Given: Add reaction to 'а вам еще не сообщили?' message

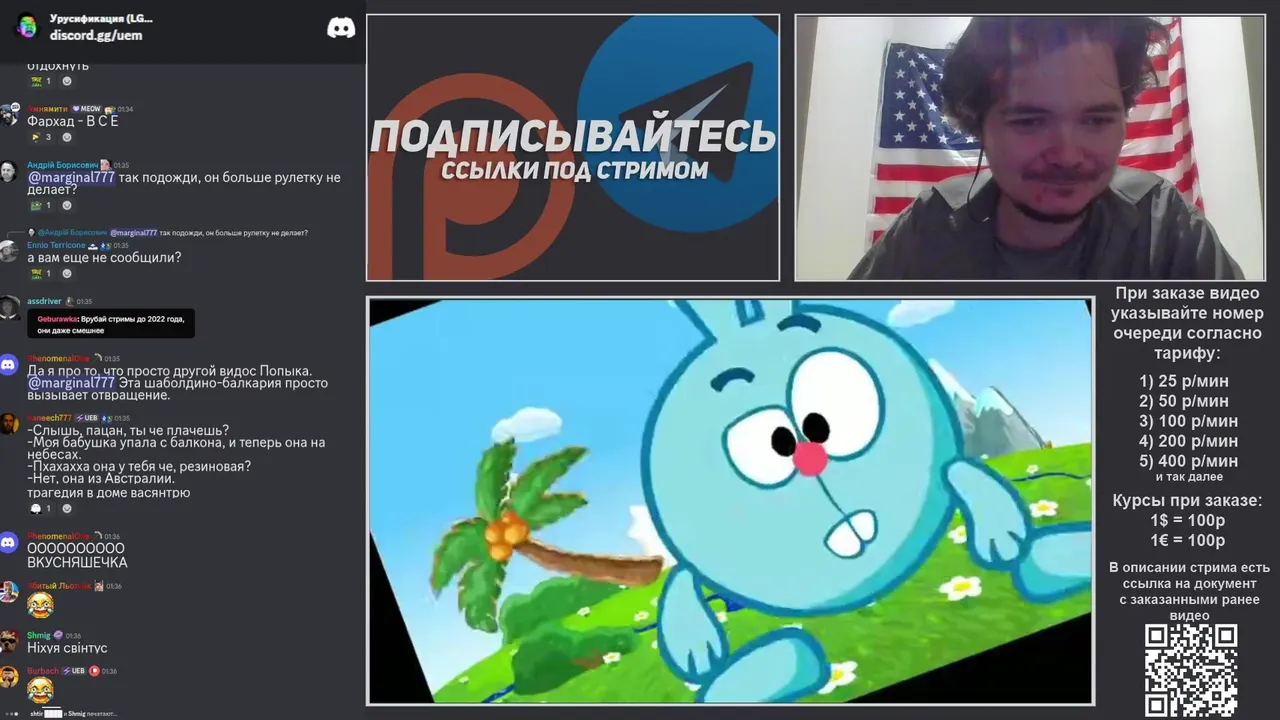Looking at the screenshot, I should click(67, 273).
